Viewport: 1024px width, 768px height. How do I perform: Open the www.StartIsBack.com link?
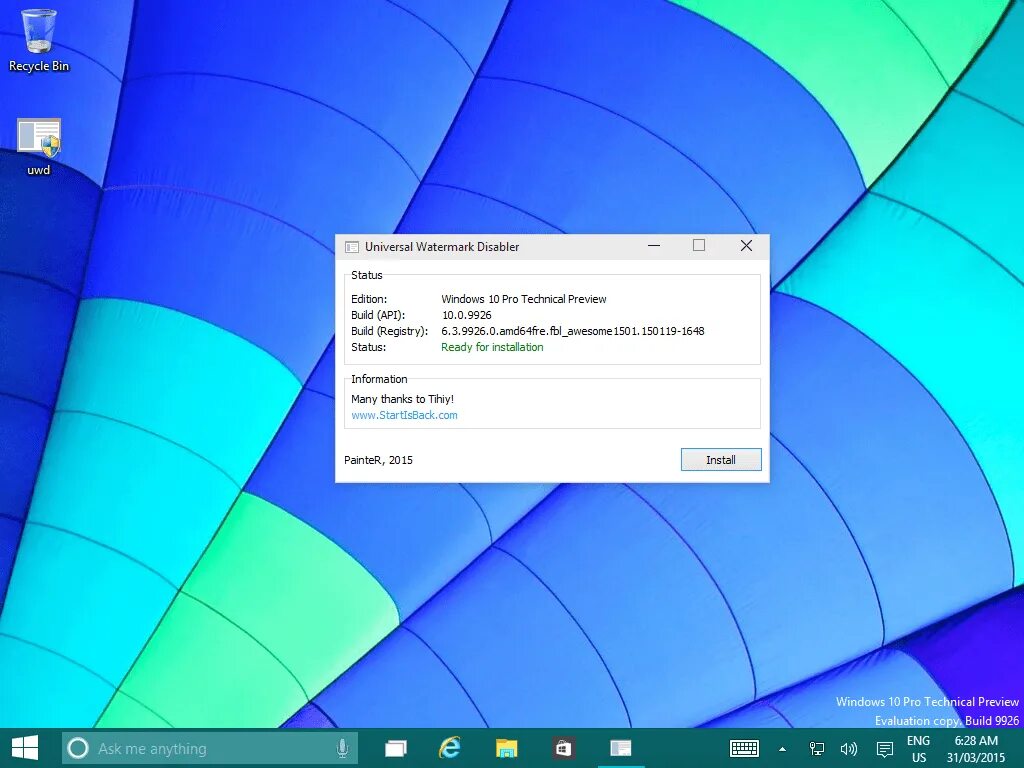tap(404, 415)
